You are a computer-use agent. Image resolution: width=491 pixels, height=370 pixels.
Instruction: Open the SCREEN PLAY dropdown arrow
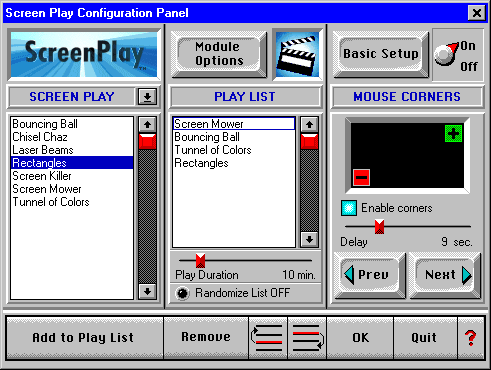click(147, 97)
